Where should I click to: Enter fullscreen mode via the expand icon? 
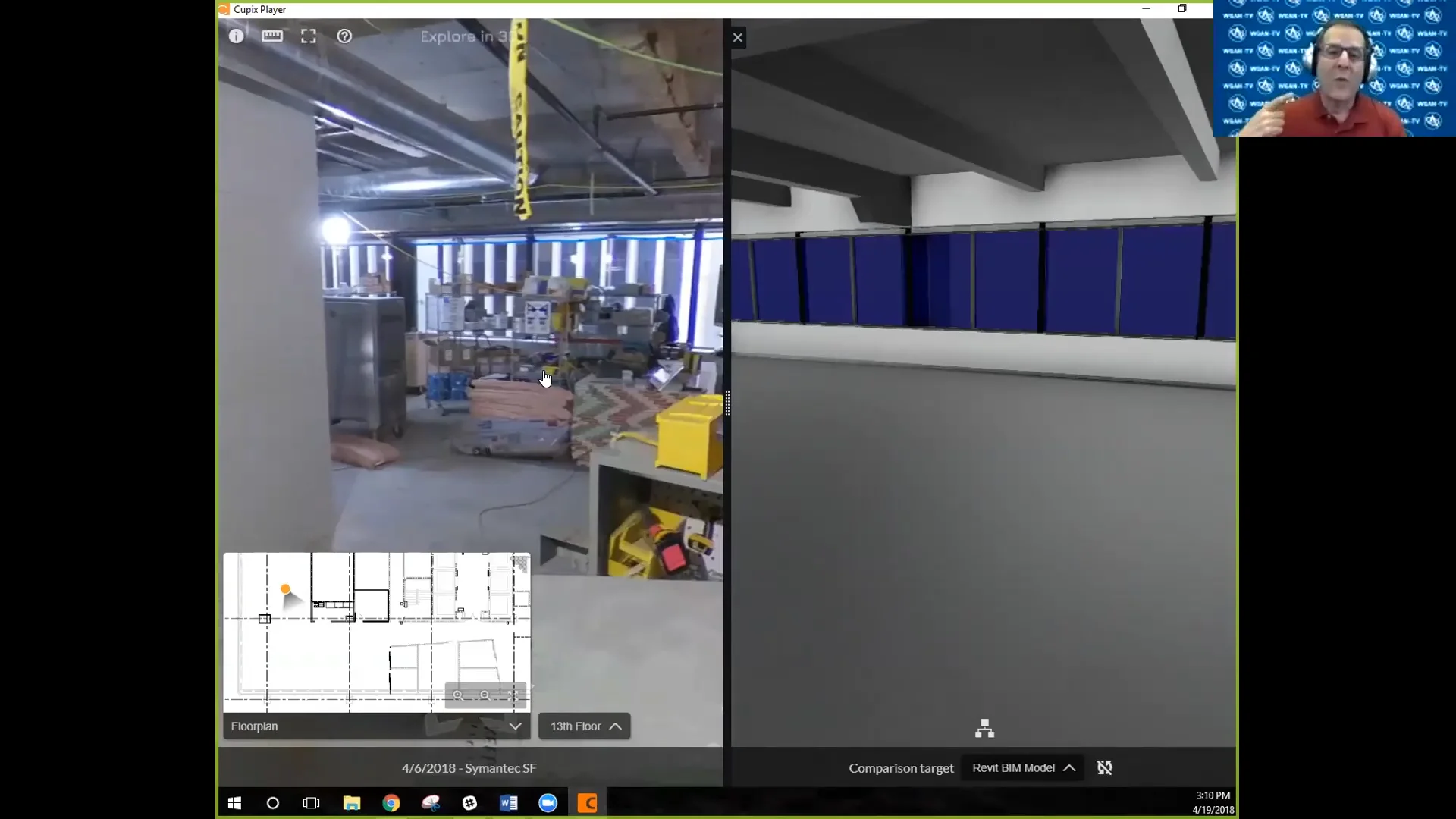pyautogui.click(x=309, y=36)
